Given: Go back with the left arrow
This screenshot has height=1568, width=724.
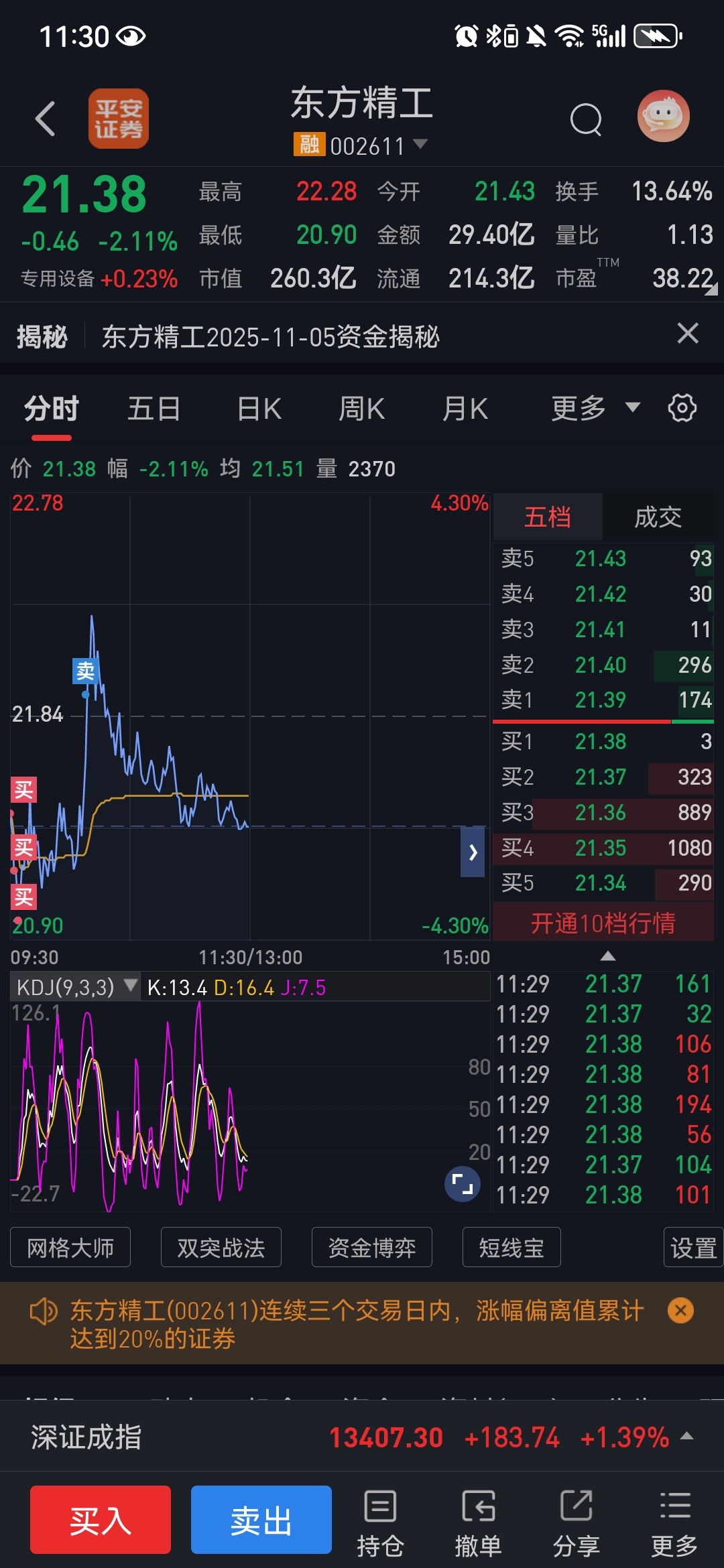Looking at the screenshot, I should click(x=45, y=119).
